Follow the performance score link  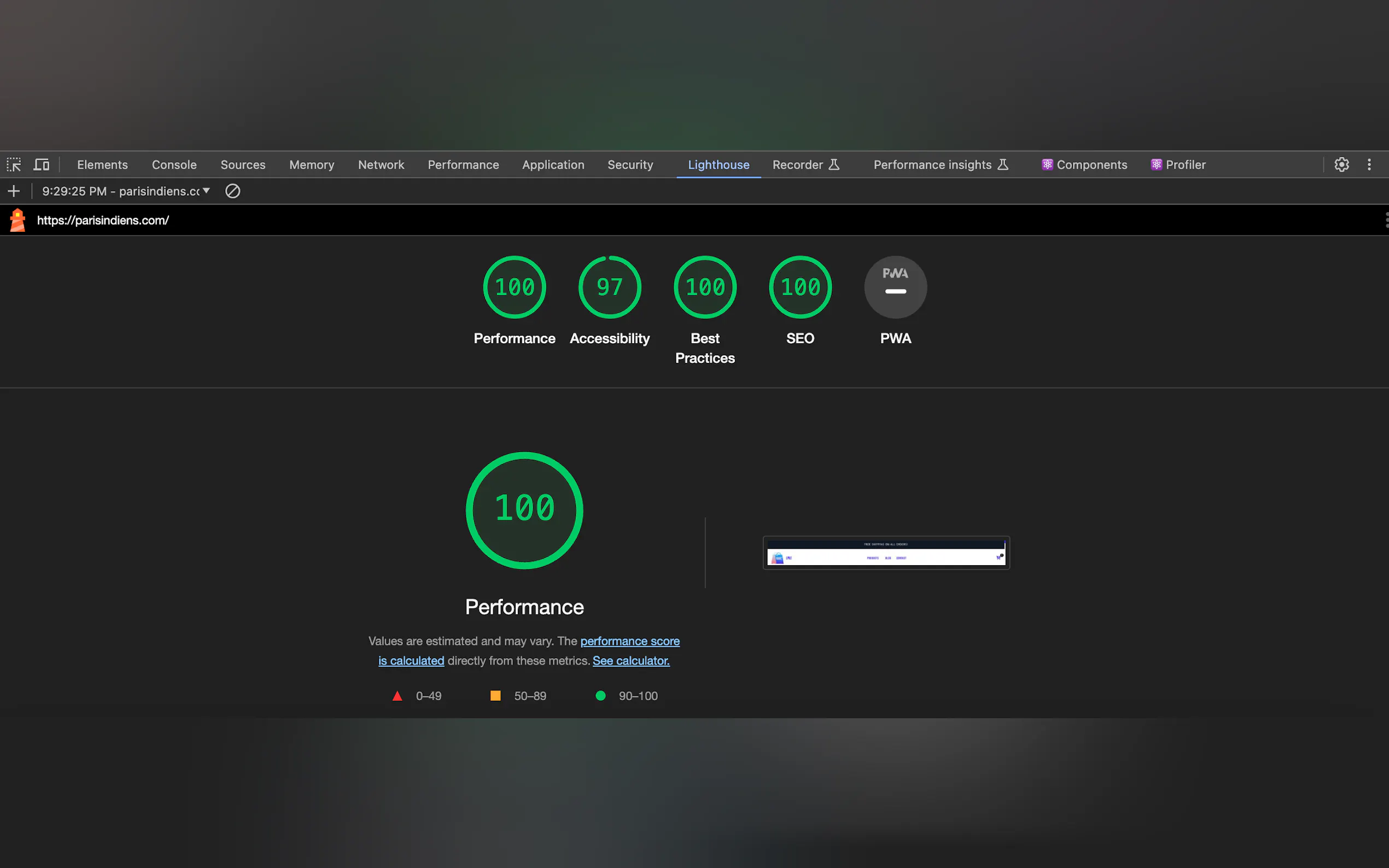pyautogui.click(x=629, y=641)
